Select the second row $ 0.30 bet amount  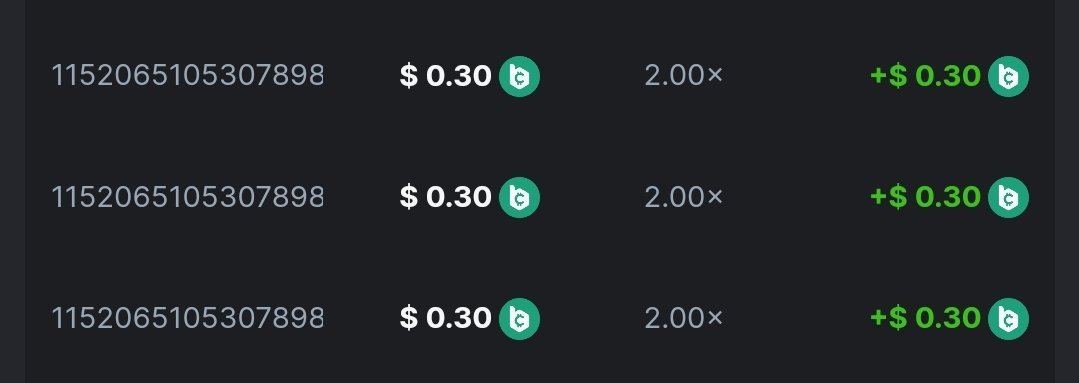point(445,197)
